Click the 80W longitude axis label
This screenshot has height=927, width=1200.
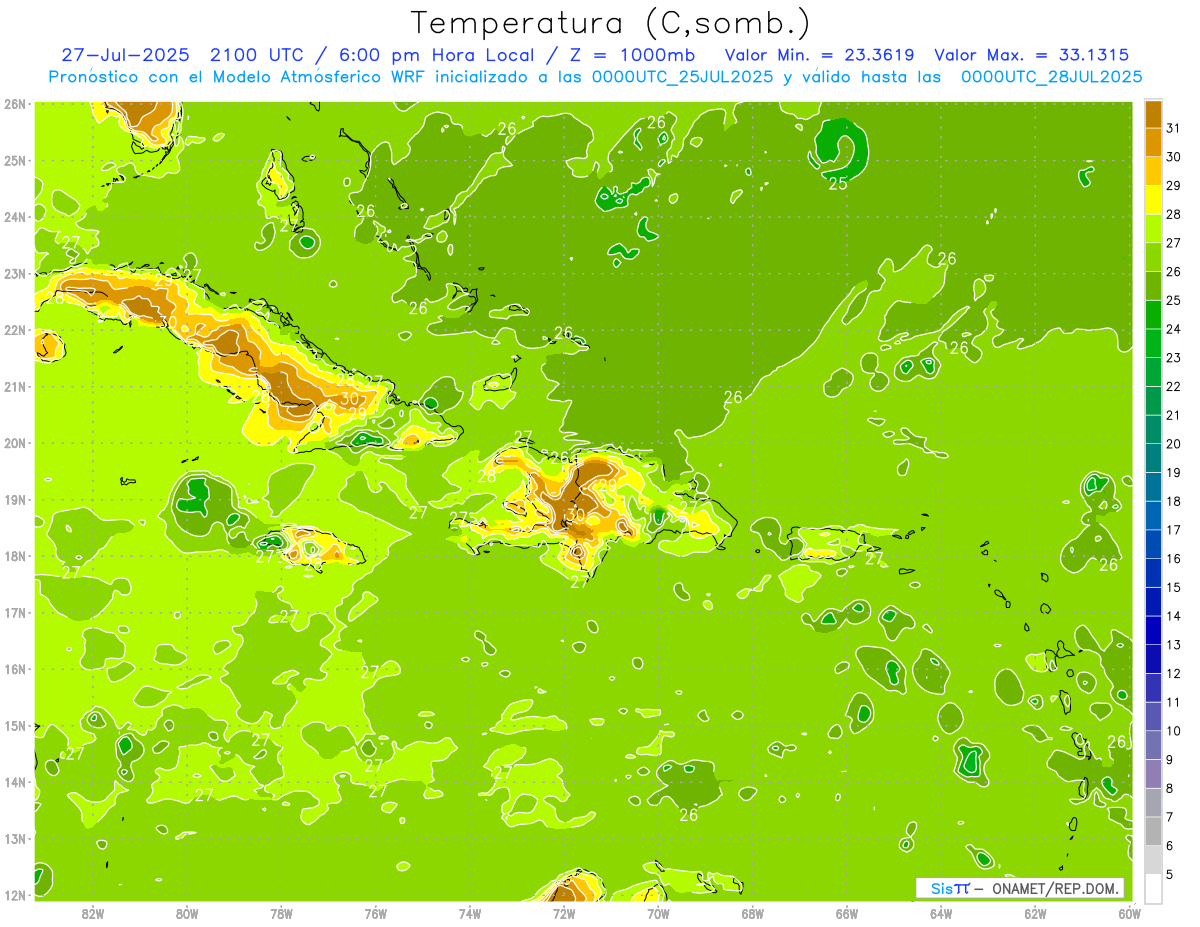(x=187, y=913)
